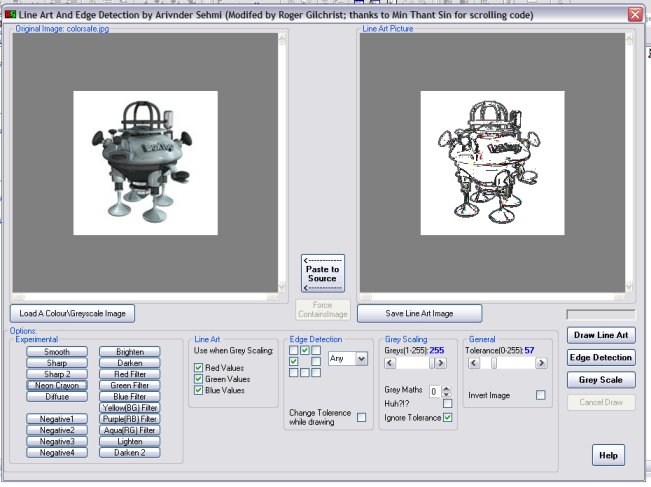Check Change Tolerence while drawing
Viewport: 651px width, 487px height.
[362, 416]
